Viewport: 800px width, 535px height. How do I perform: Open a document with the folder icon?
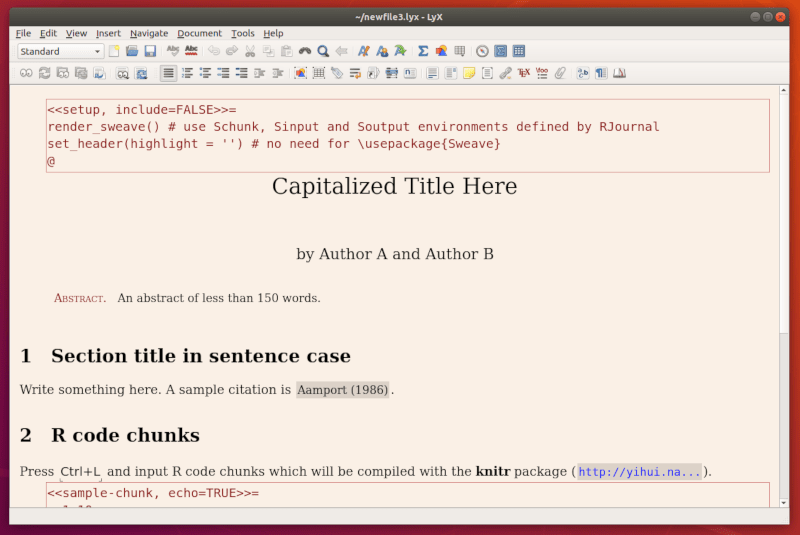click(x=132, y=51)
